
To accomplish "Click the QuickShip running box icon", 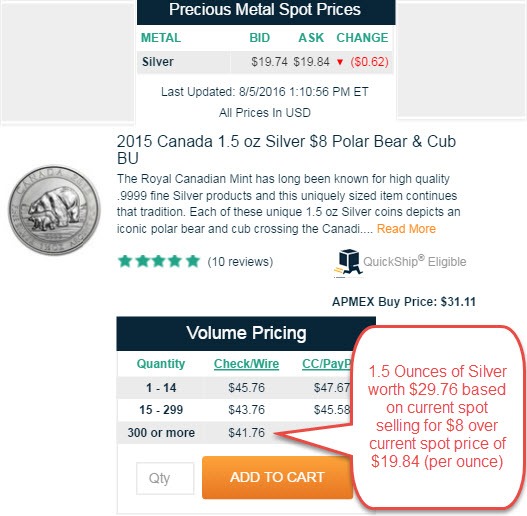I will tap(348, 263).
